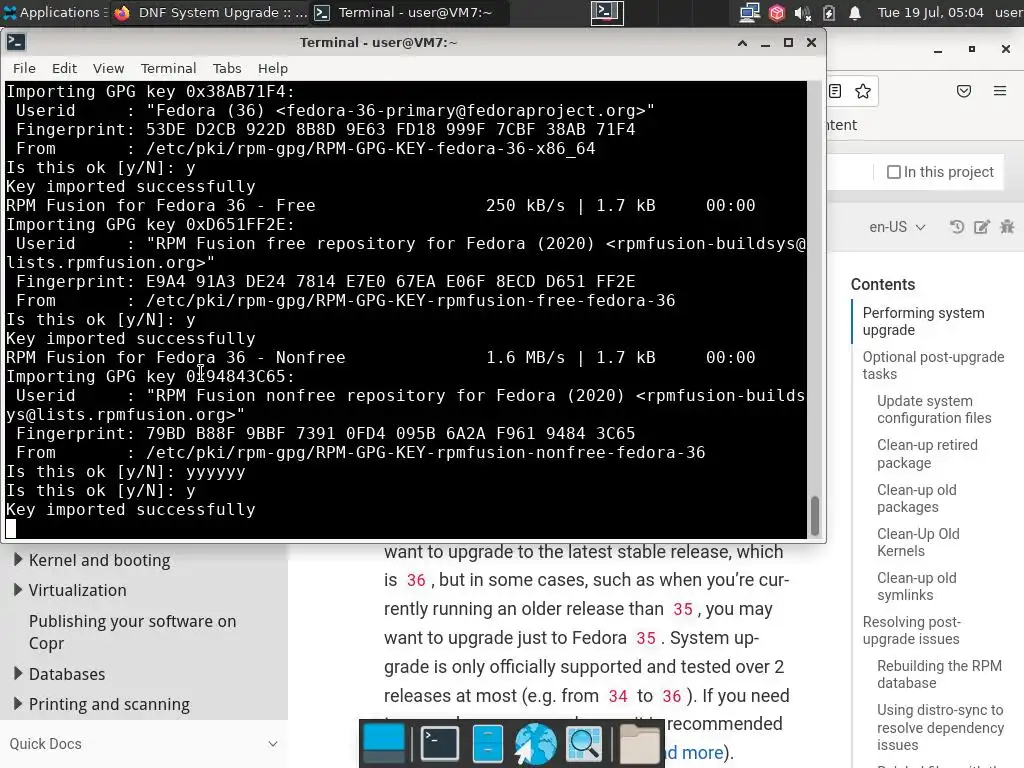Launch the Terminal emulator from the dock
The height and width of the screenshot is (768, 1024).
tap(440, 743)
